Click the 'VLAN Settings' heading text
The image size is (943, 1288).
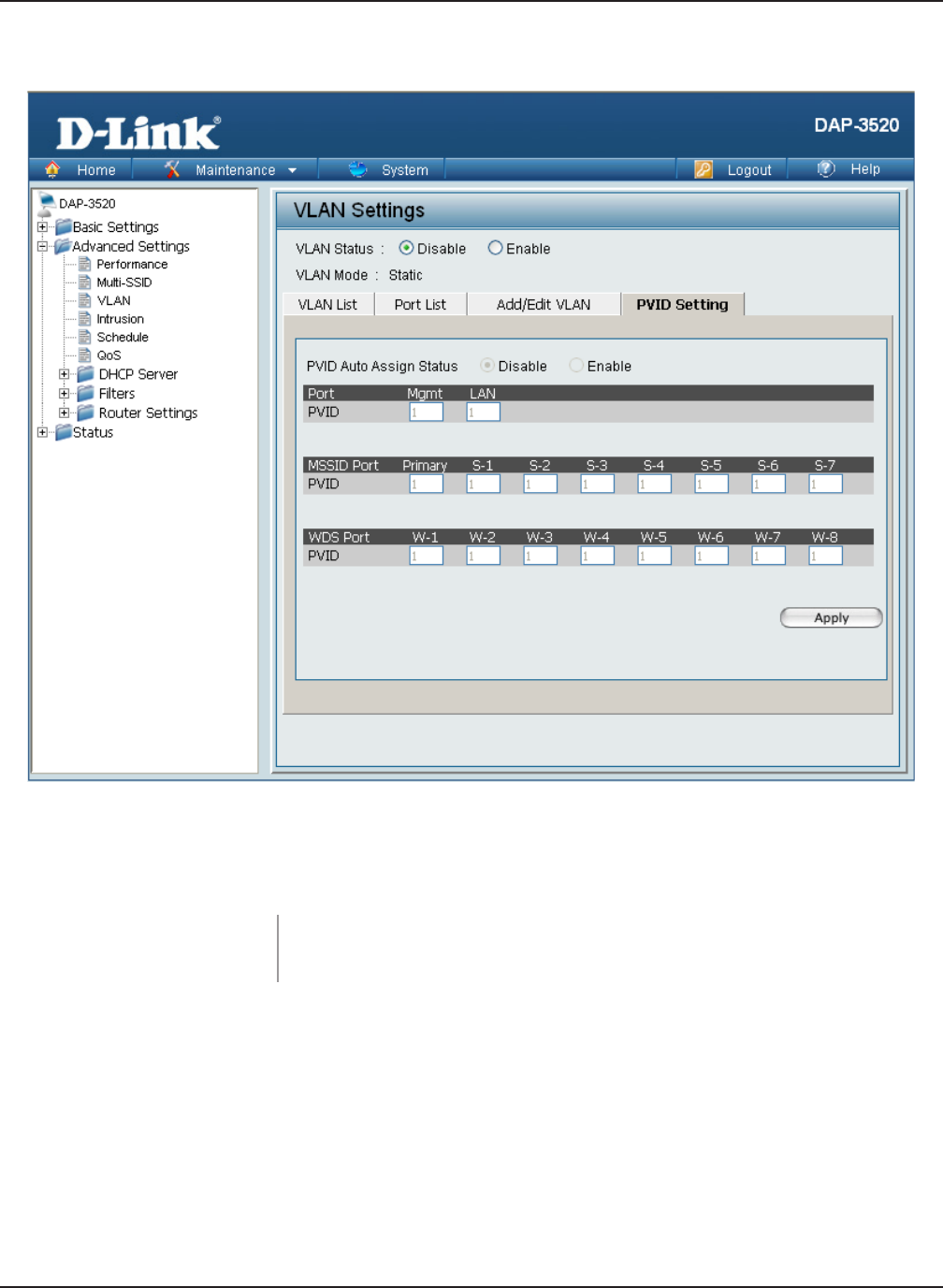coord(359,210)
